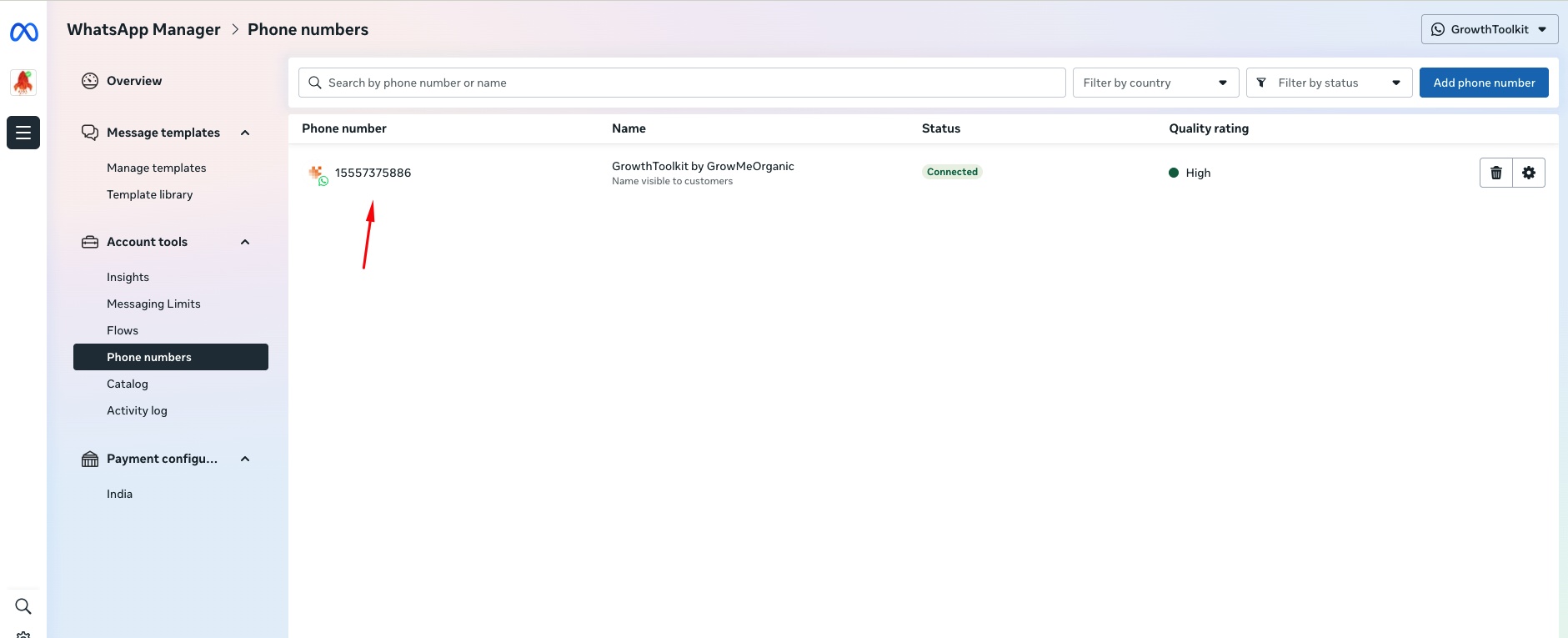Image resolution: width=1568 pixels, height=638 pixels.
Task: Focus the phone number search field
Action: click(x=682, y=83)
